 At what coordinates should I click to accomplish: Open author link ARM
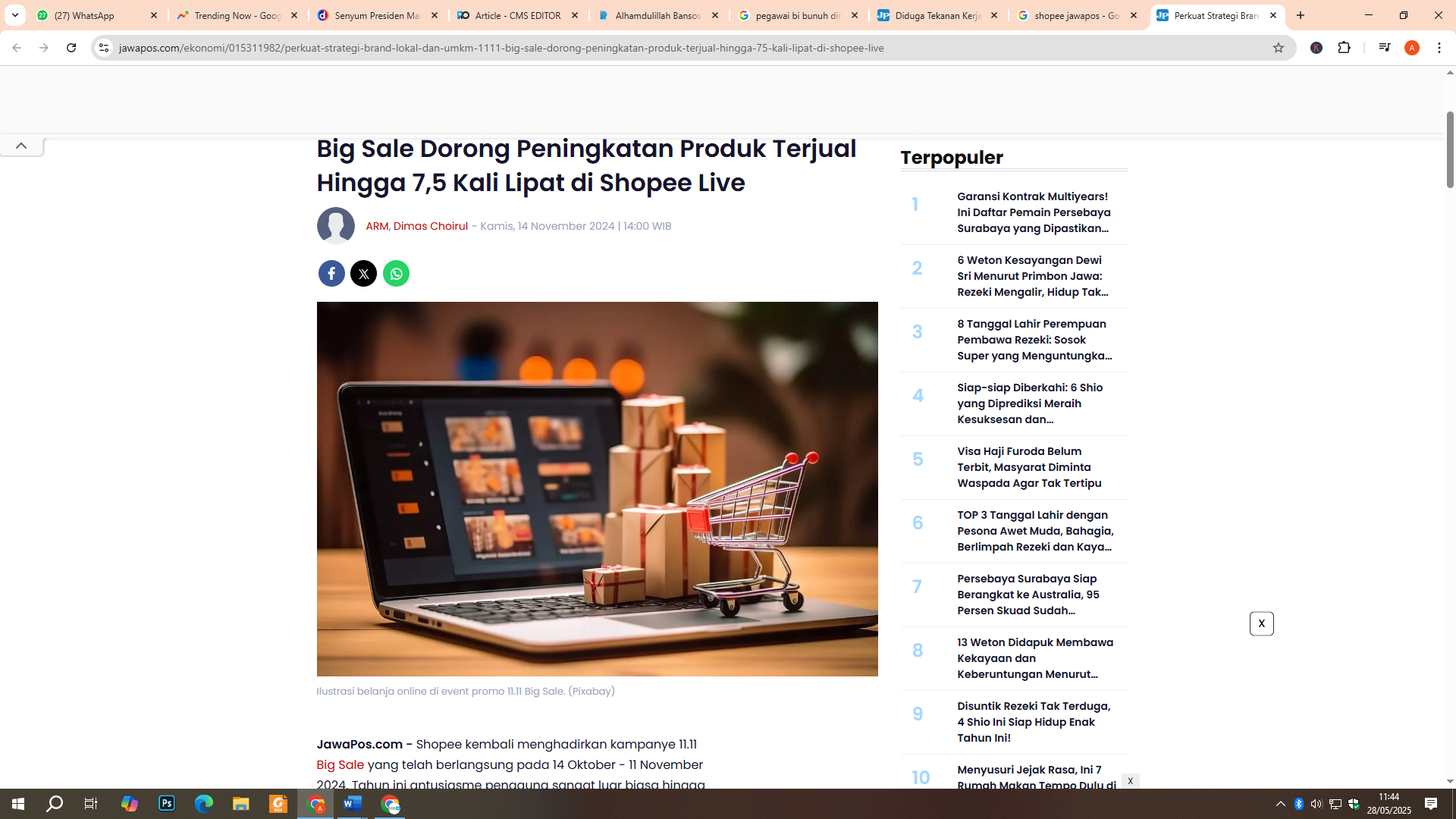[x=377, y=226]
